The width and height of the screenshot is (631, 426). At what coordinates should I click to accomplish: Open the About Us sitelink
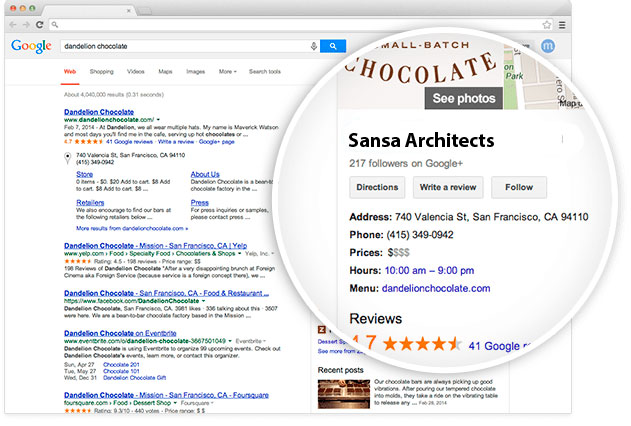tap(205, 174)
